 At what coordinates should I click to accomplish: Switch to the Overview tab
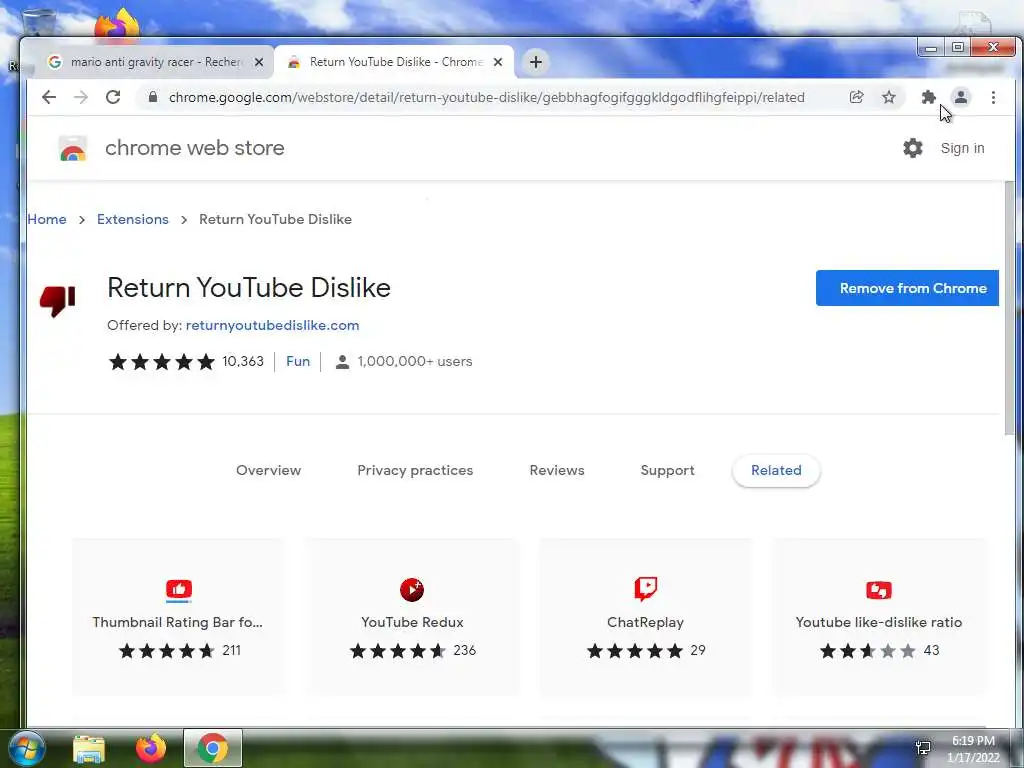268,470
